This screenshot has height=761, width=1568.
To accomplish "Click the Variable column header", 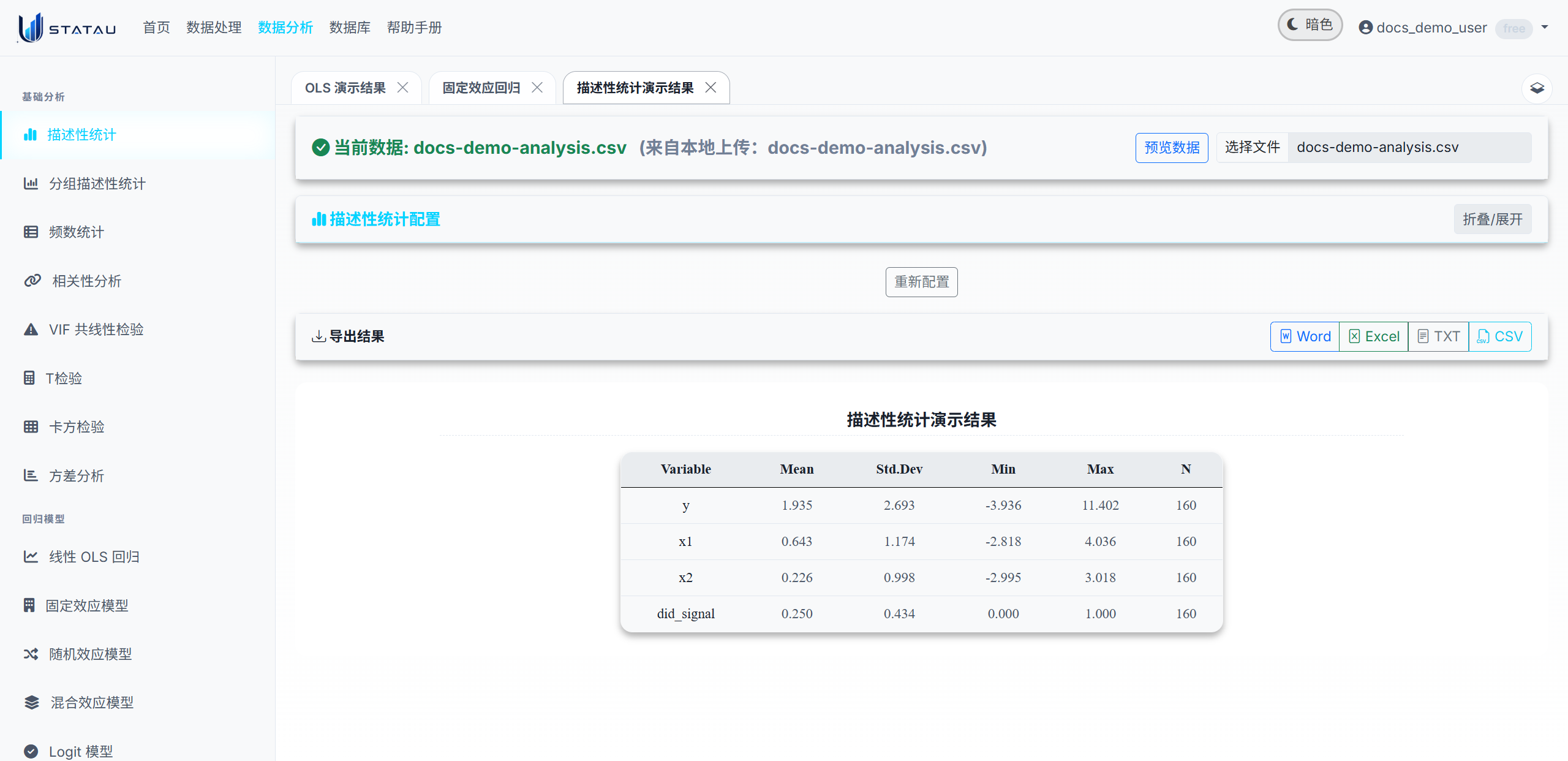I will tap(685, 469).
